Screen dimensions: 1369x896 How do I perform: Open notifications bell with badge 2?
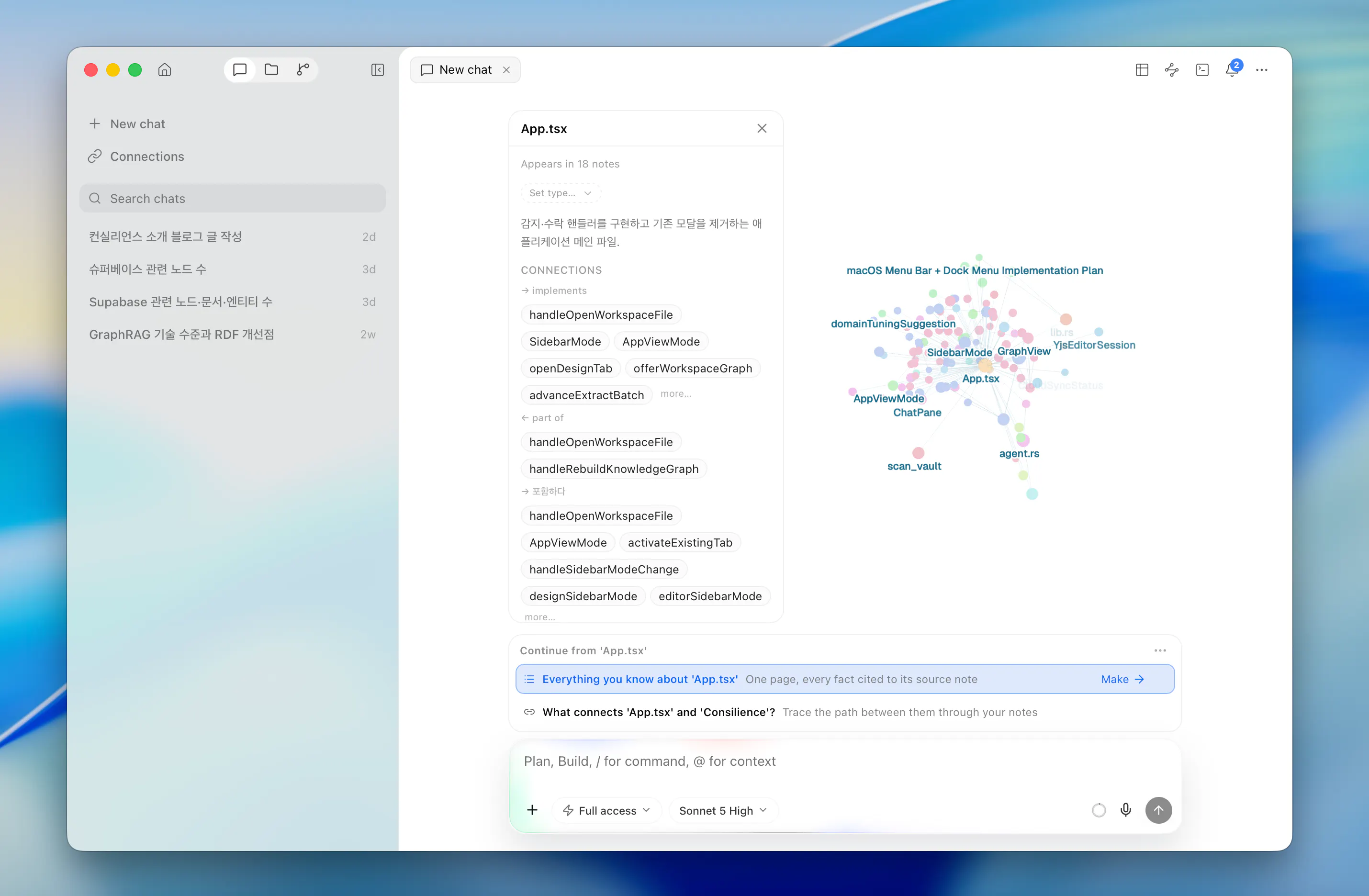1232,69
